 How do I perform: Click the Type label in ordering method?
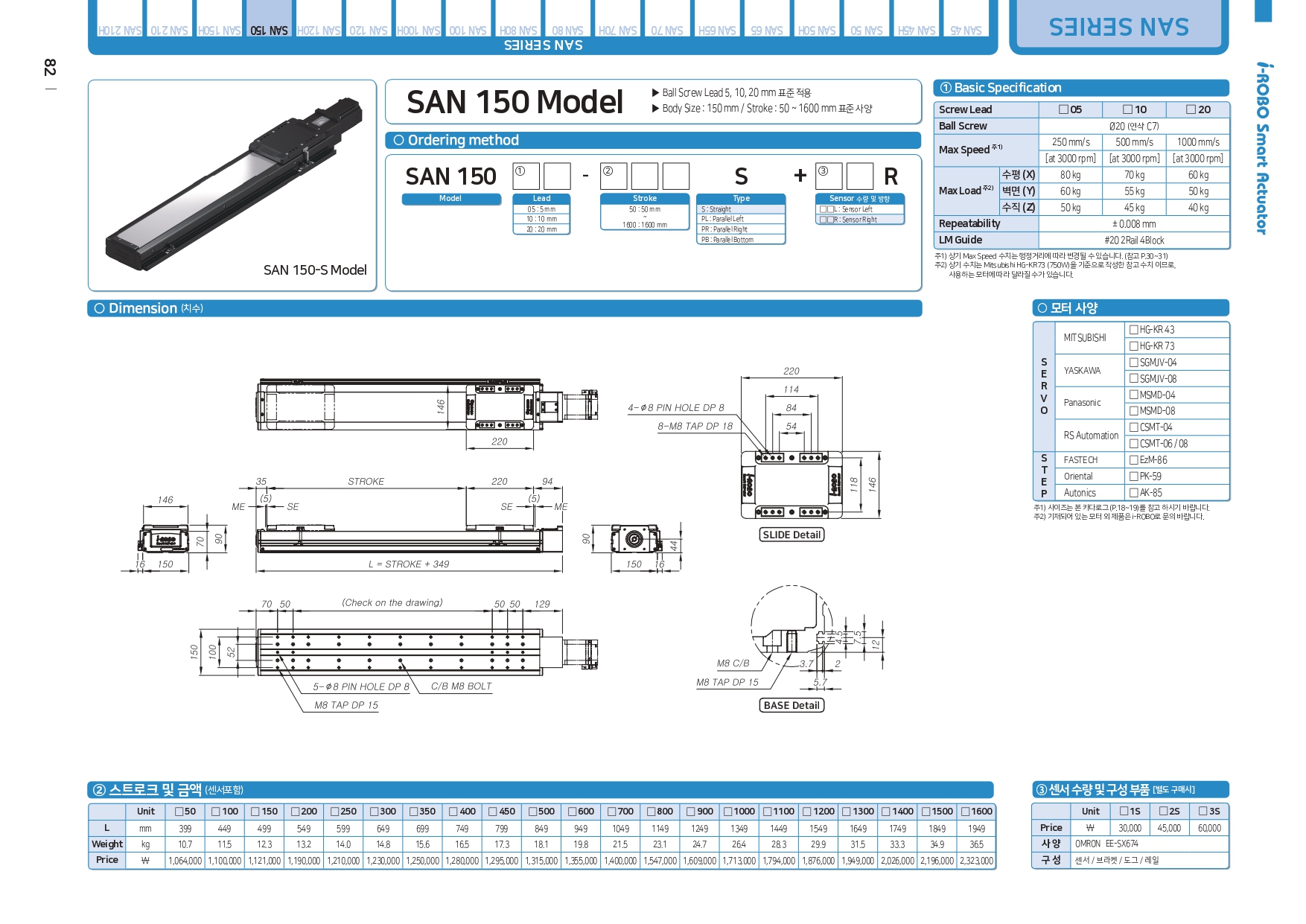point(742,199)
